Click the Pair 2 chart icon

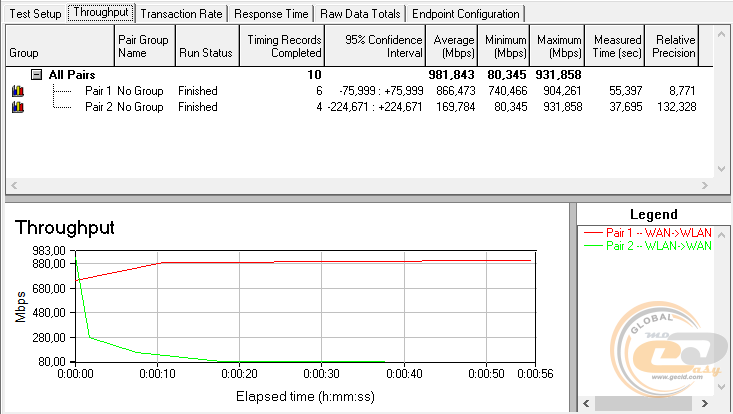18,107
